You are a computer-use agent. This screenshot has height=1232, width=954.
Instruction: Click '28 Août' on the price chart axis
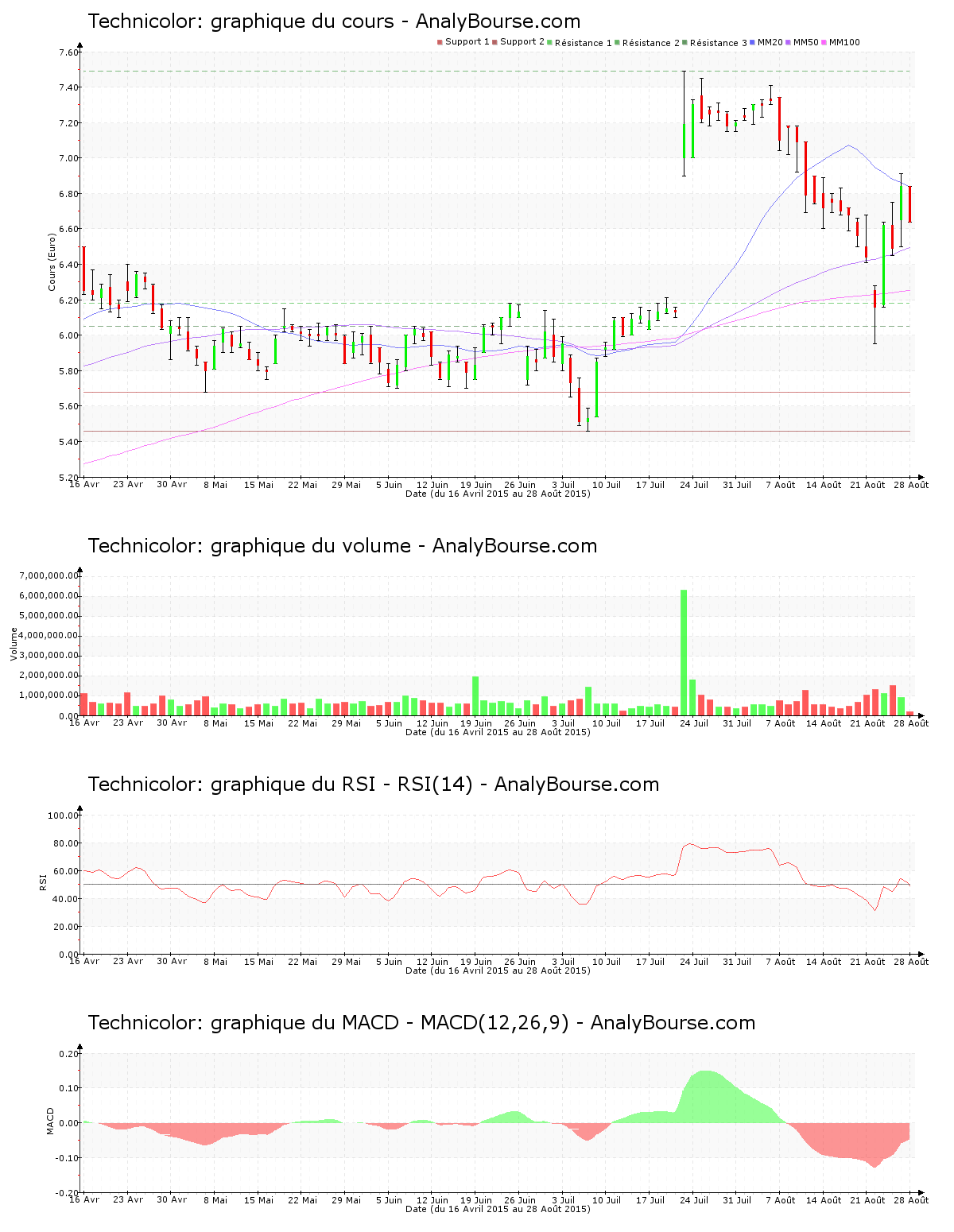[x=912, y=485]
